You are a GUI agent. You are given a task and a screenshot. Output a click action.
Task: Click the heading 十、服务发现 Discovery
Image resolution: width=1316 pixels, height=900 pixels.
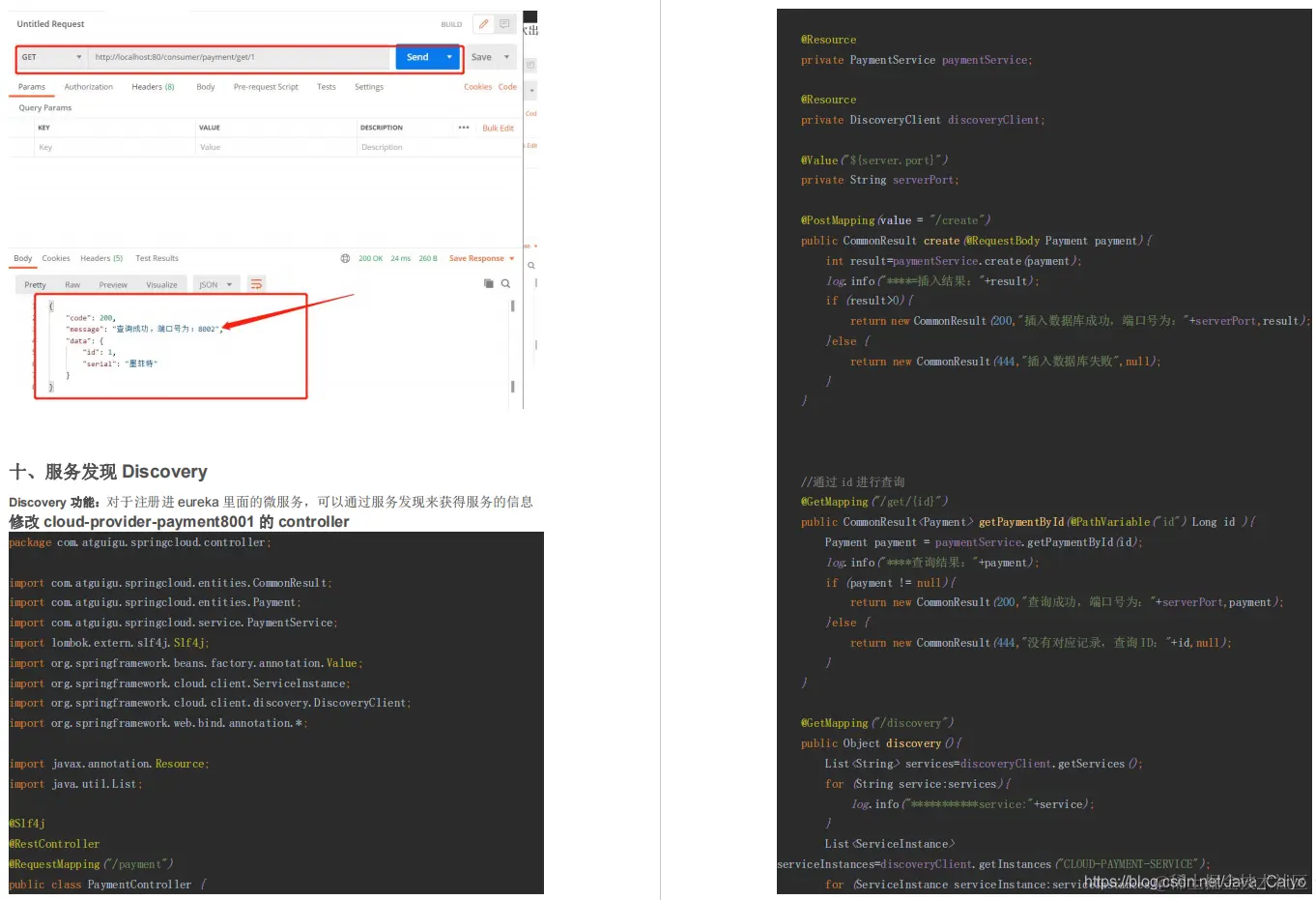click(x=108, y=472)
